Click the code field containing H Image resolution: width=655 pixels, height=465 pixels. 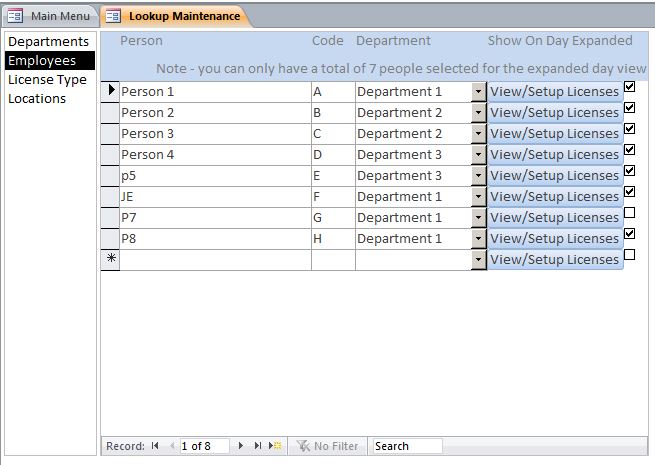[333, 238]
